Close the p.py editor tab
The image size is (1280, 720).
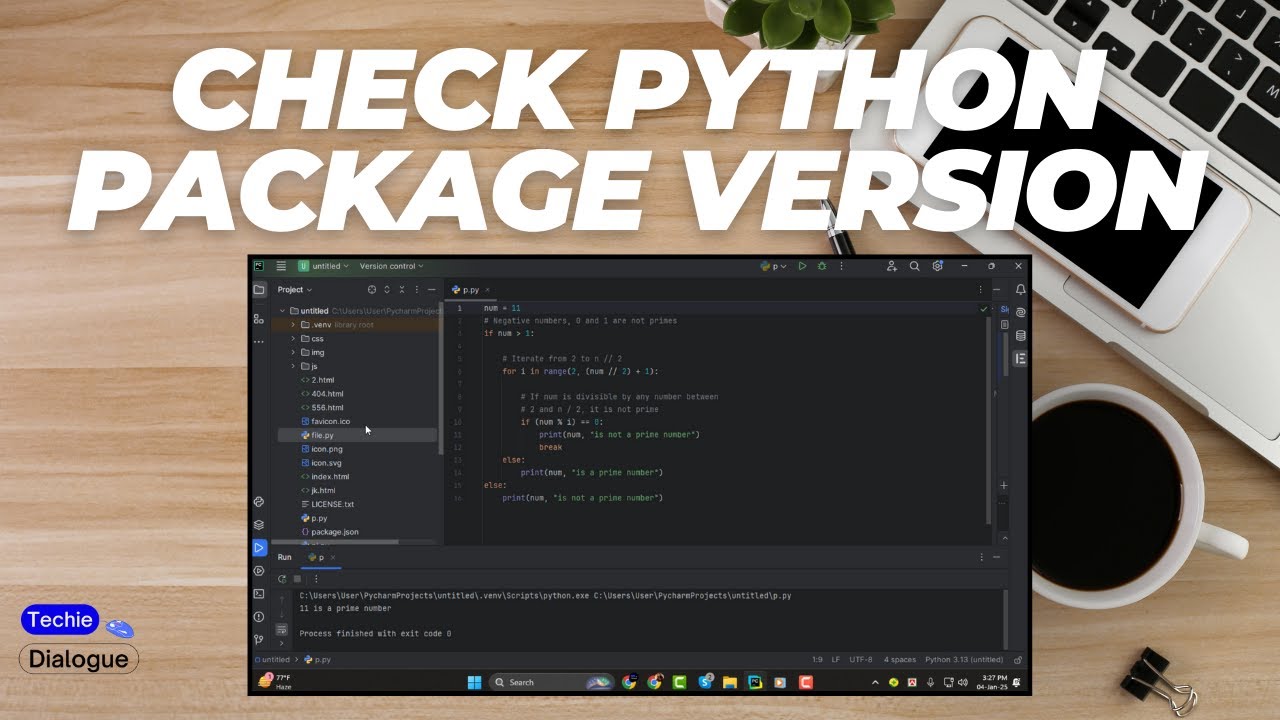click(x=485, y=290)
